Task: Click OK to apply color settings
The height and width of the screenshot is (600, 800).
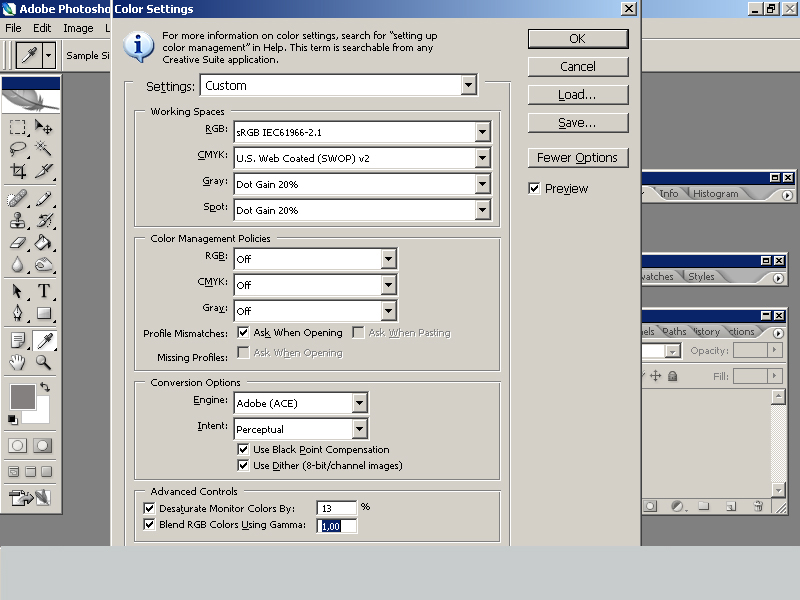Action: 578,39
